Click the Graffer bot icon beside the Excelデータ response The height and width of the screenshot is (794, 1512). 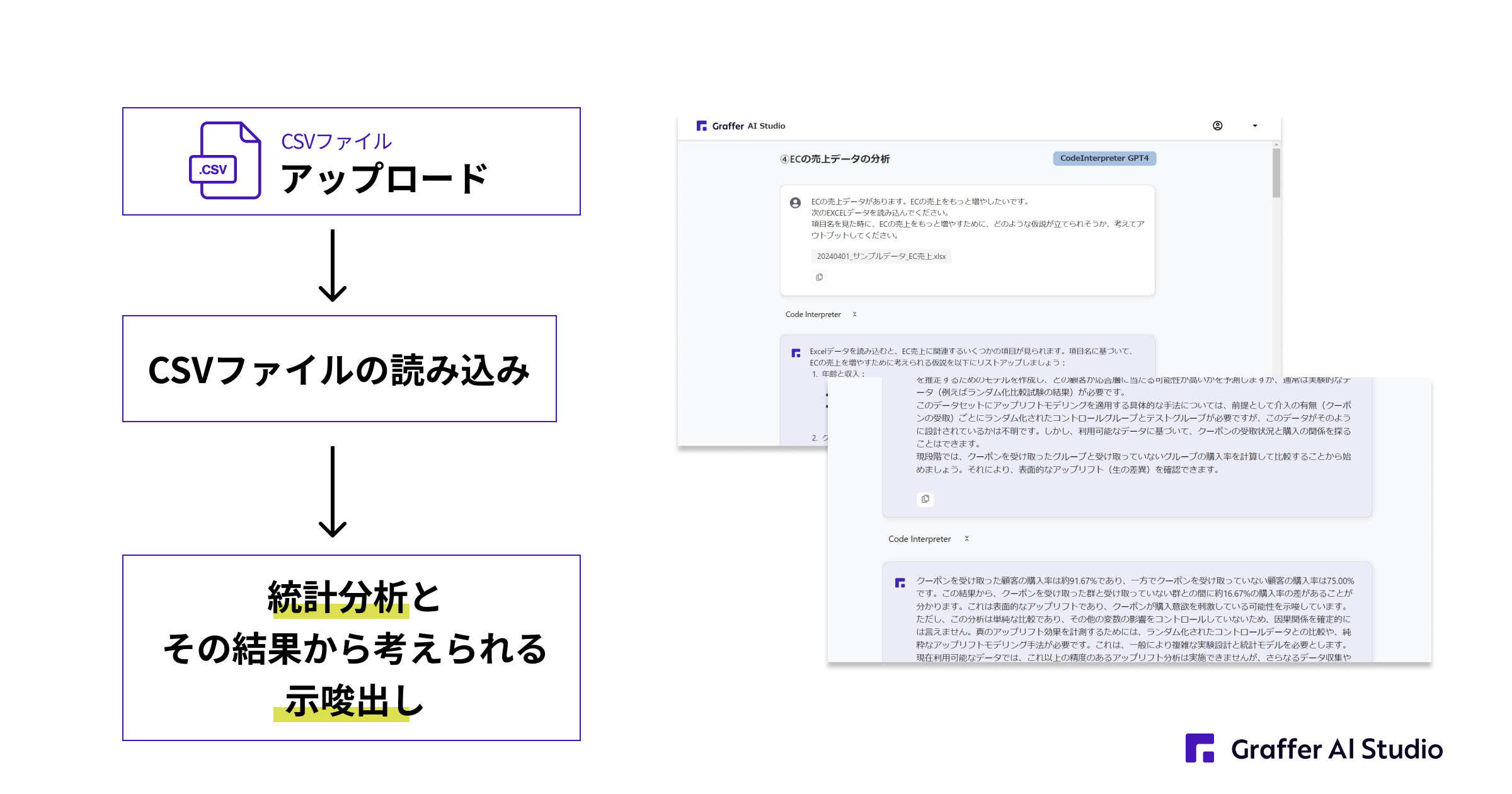[x=796, y=353]
